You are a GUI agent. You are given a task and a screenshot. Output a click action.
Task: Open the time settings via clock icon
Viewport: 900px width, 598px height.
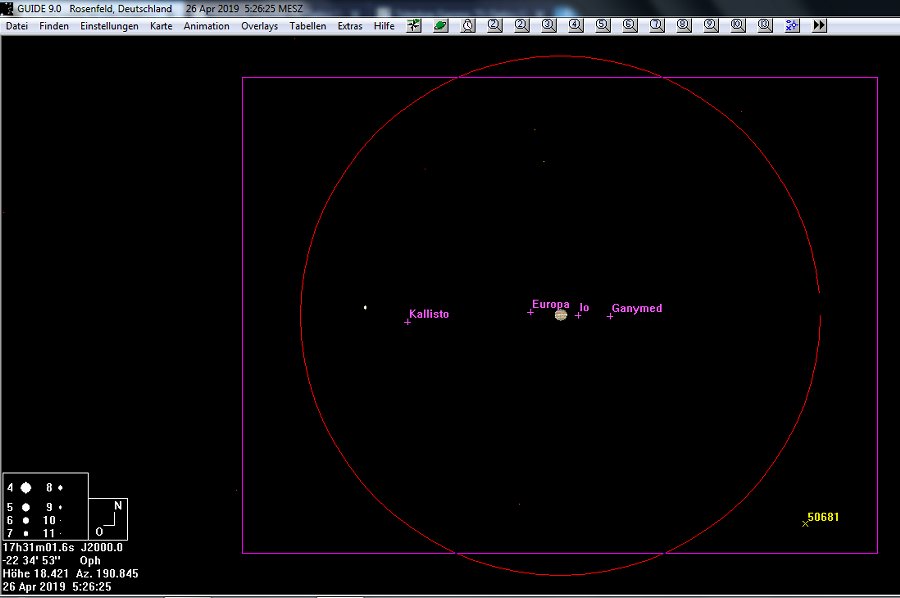tap(468, 26)
